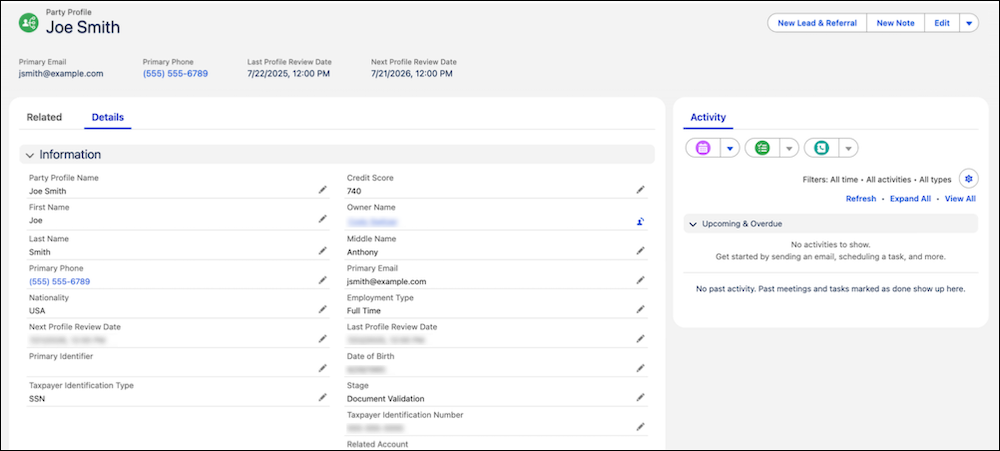Collapse the Upcoming & Overdue section
This screenshot has width=1000, height=451.
click(692, 224)
